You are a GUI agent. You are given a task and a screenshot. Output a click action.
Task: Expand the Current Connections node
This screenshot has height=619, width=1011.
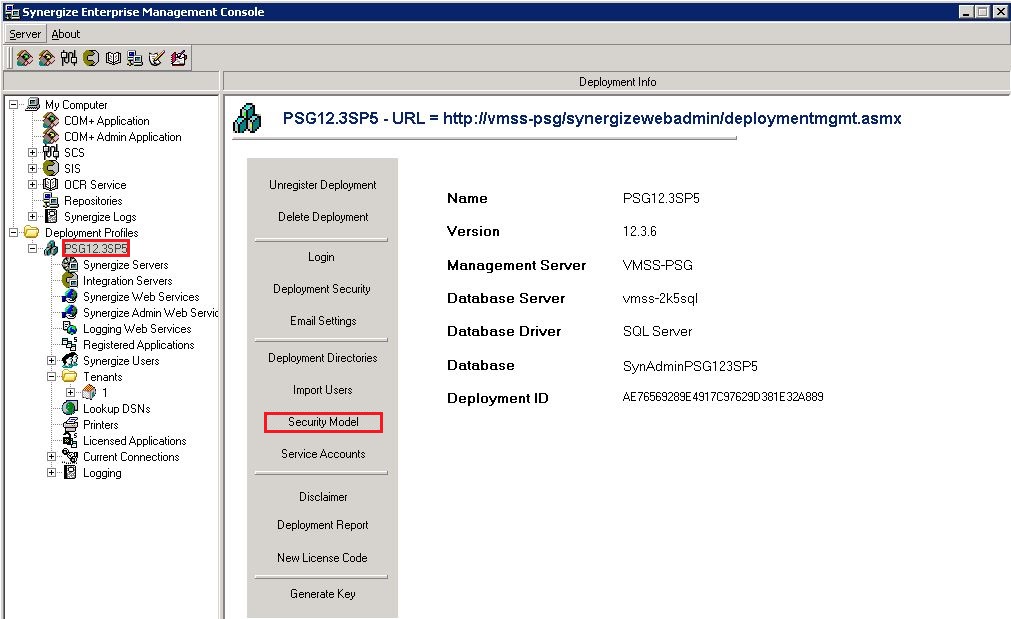point(52,457)
